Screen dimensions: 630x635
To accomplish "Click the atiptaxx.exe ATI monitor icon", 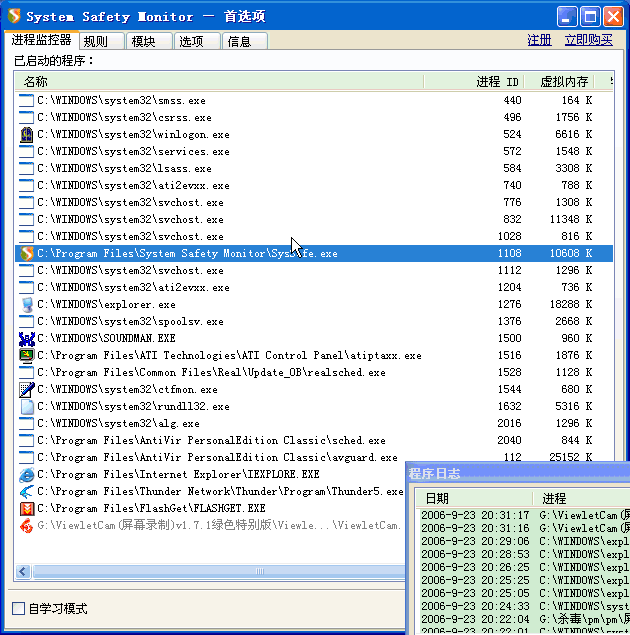I will [x=26, y=356].
